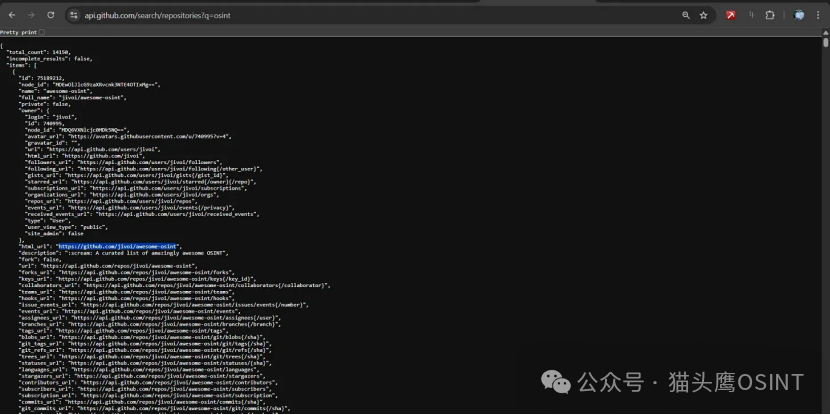The image size is (830, 415).
Task: Click the "statuses_url" line
Action: click(x=146, y=363)
